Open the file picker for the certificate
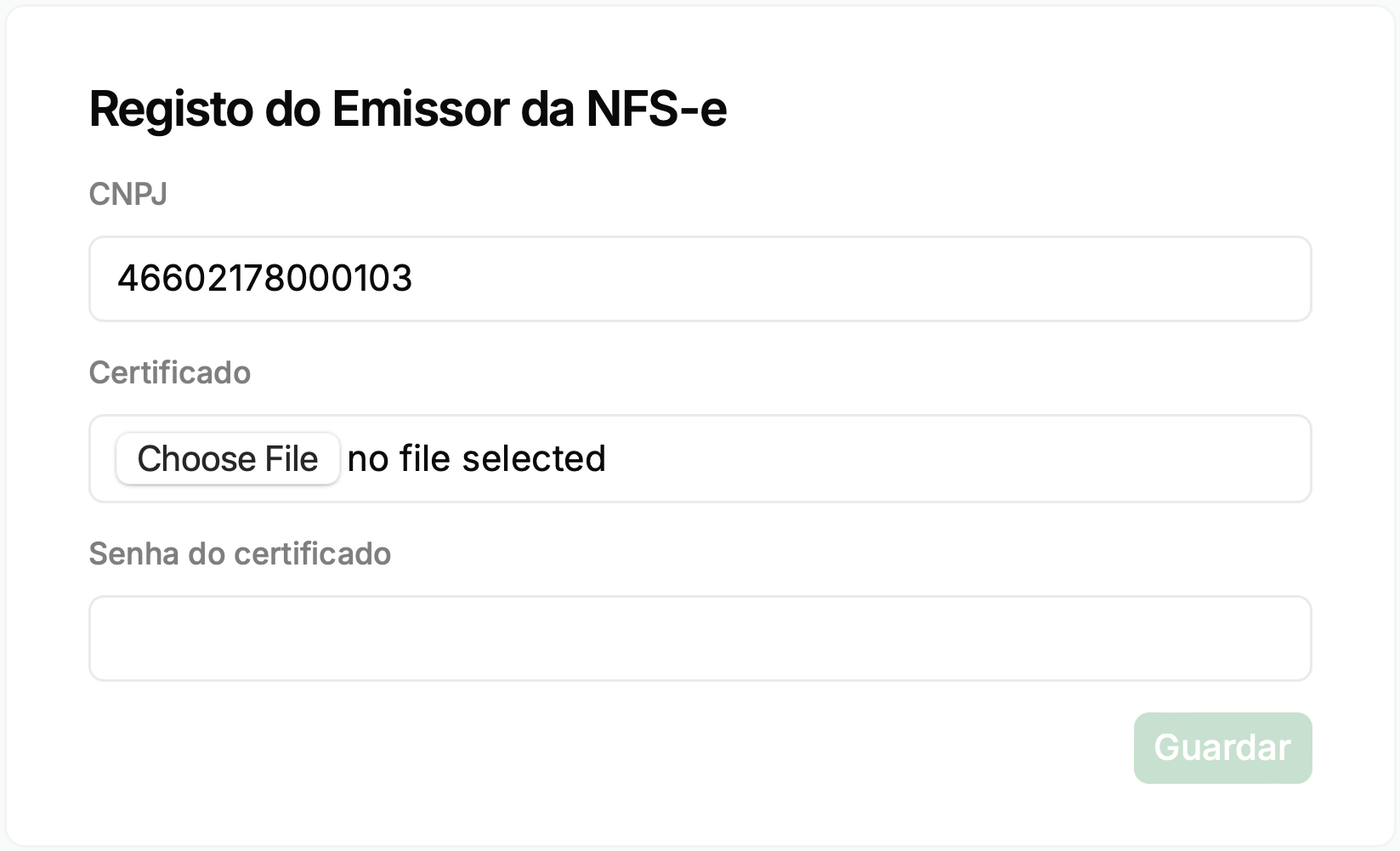This screenshot has height=851, width=1400. (228, 459)
